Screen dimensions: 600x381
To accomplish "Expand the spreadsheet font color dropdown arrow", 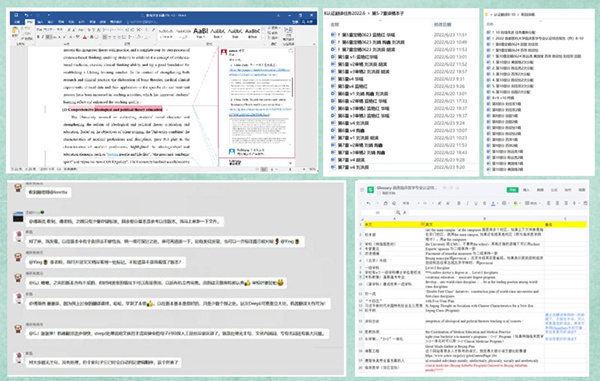I will (497, 203).
